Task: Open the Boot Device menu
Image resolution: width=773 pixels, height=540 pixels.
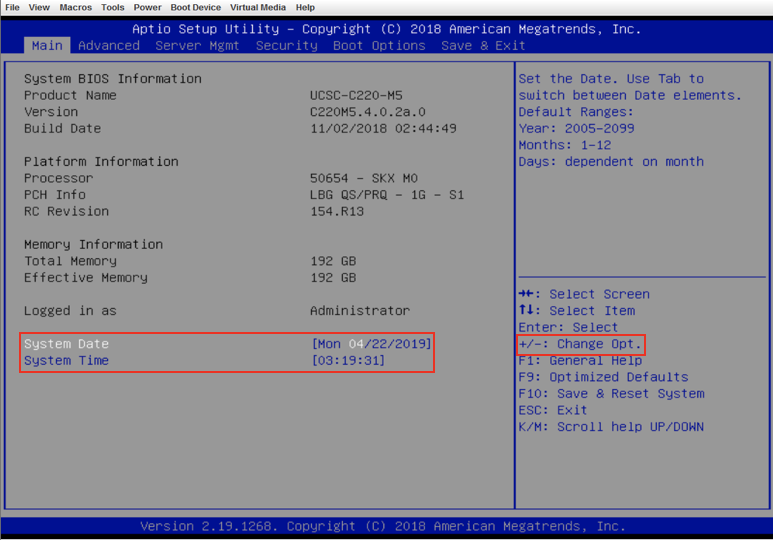Action: (196, 7)
